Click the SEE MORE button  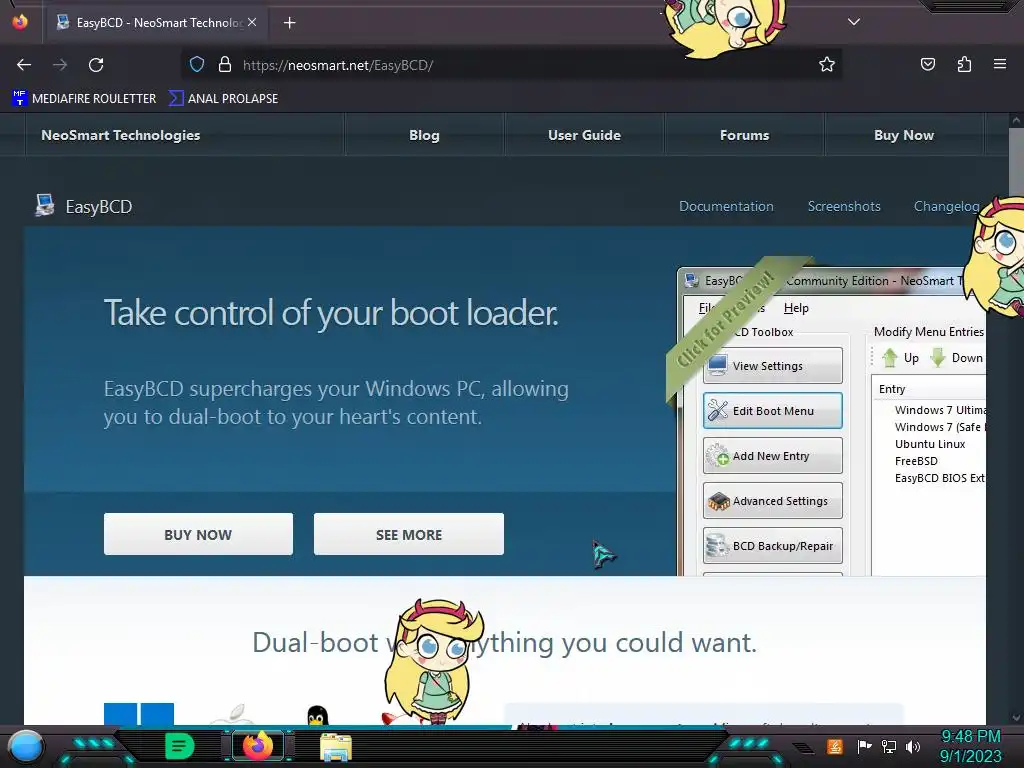pyautogui.click(x=409, y=534)
